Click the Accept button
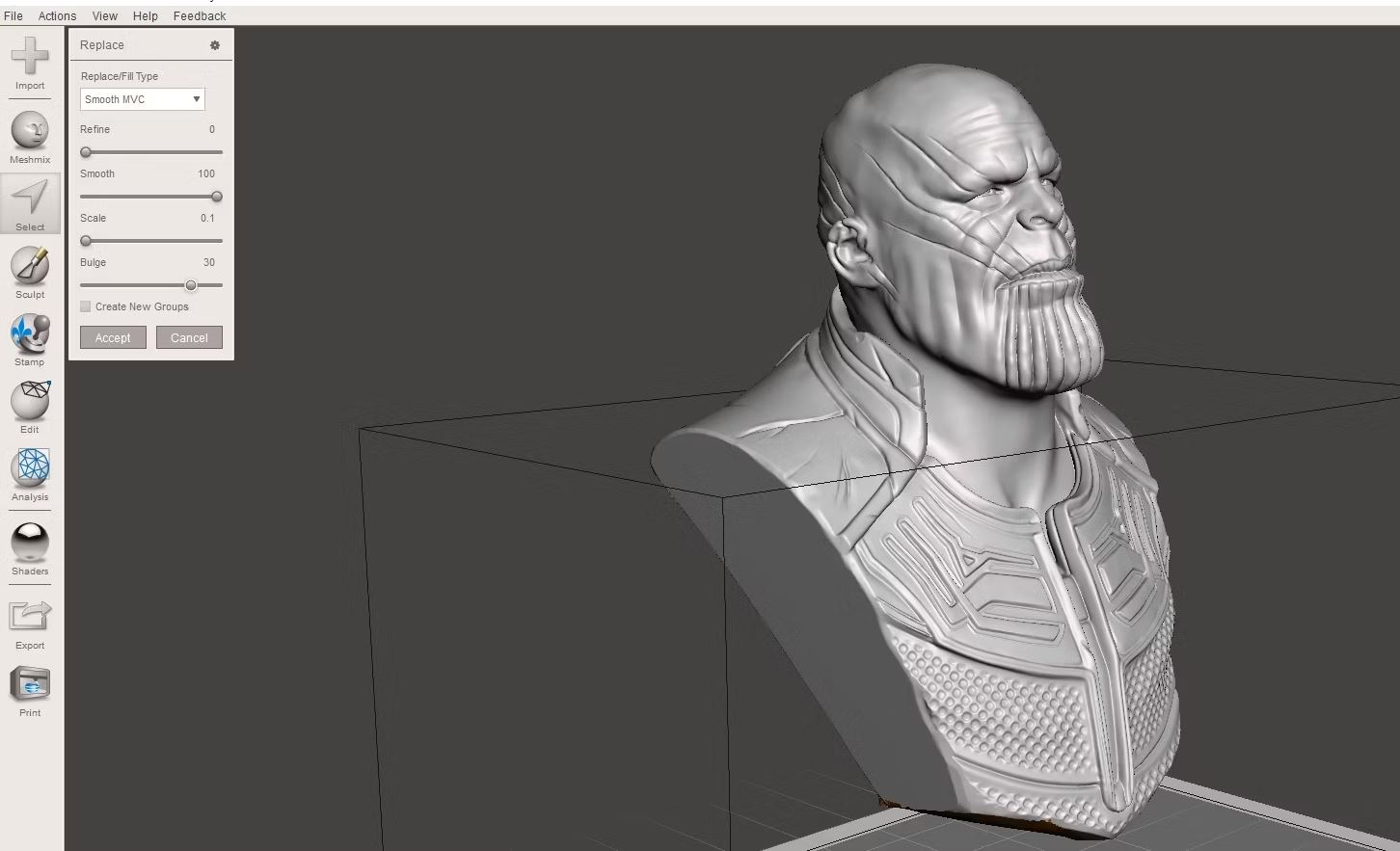The height and width of the screenshot is (851, 1400). [113, 337]
